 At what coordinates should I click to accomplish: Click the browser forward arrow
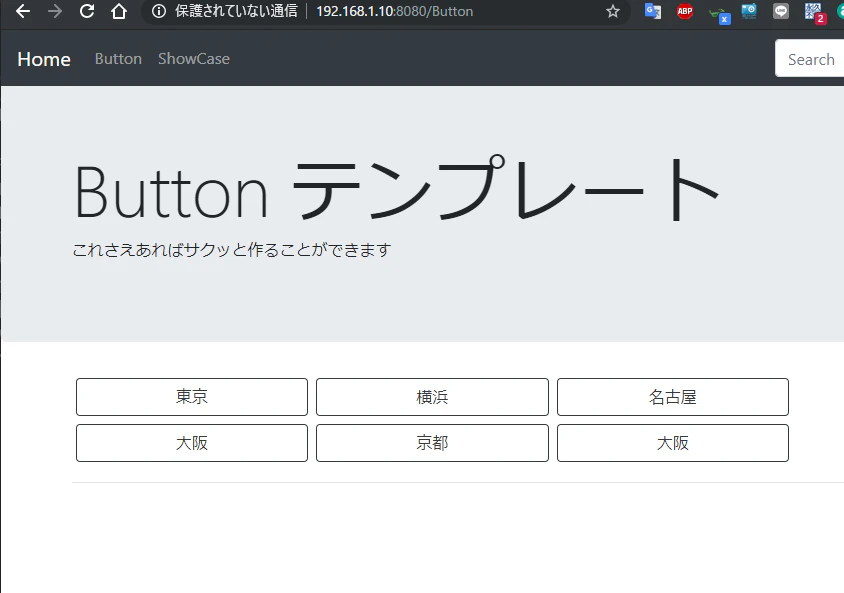click(55, 11)
